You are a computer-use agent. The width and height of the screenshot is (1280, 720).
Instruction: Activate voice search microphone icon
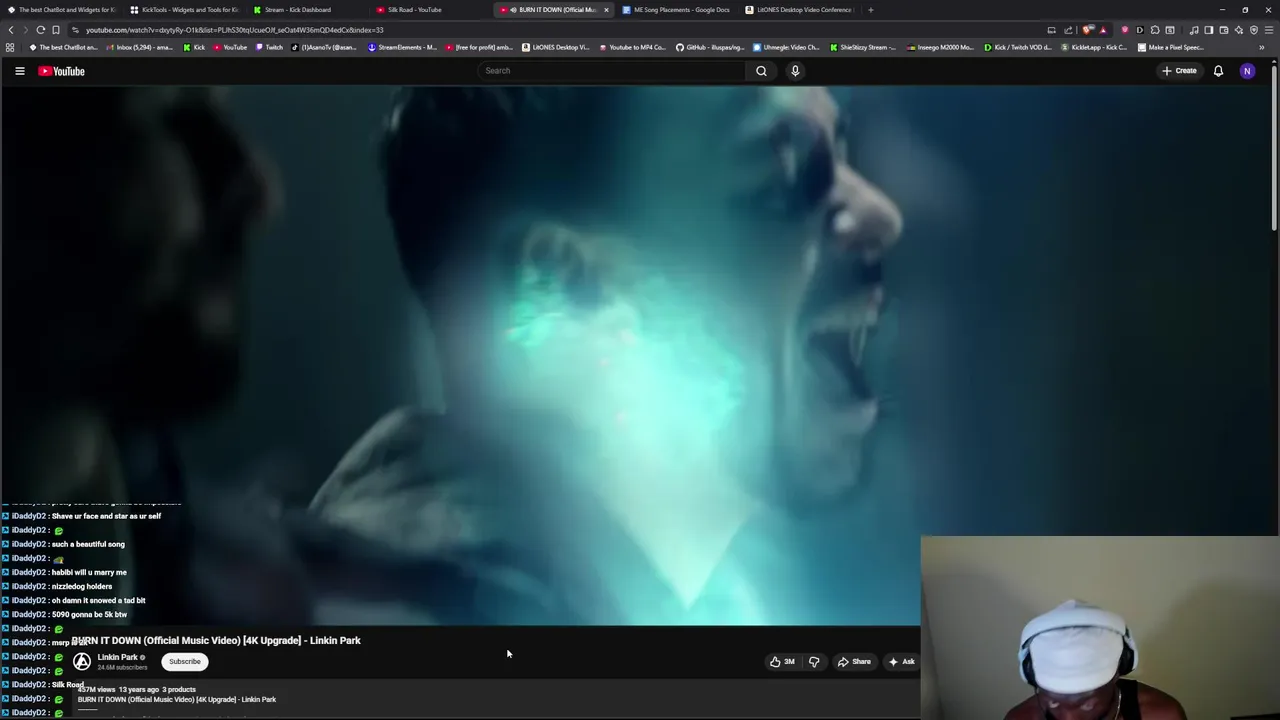(795, 71)
